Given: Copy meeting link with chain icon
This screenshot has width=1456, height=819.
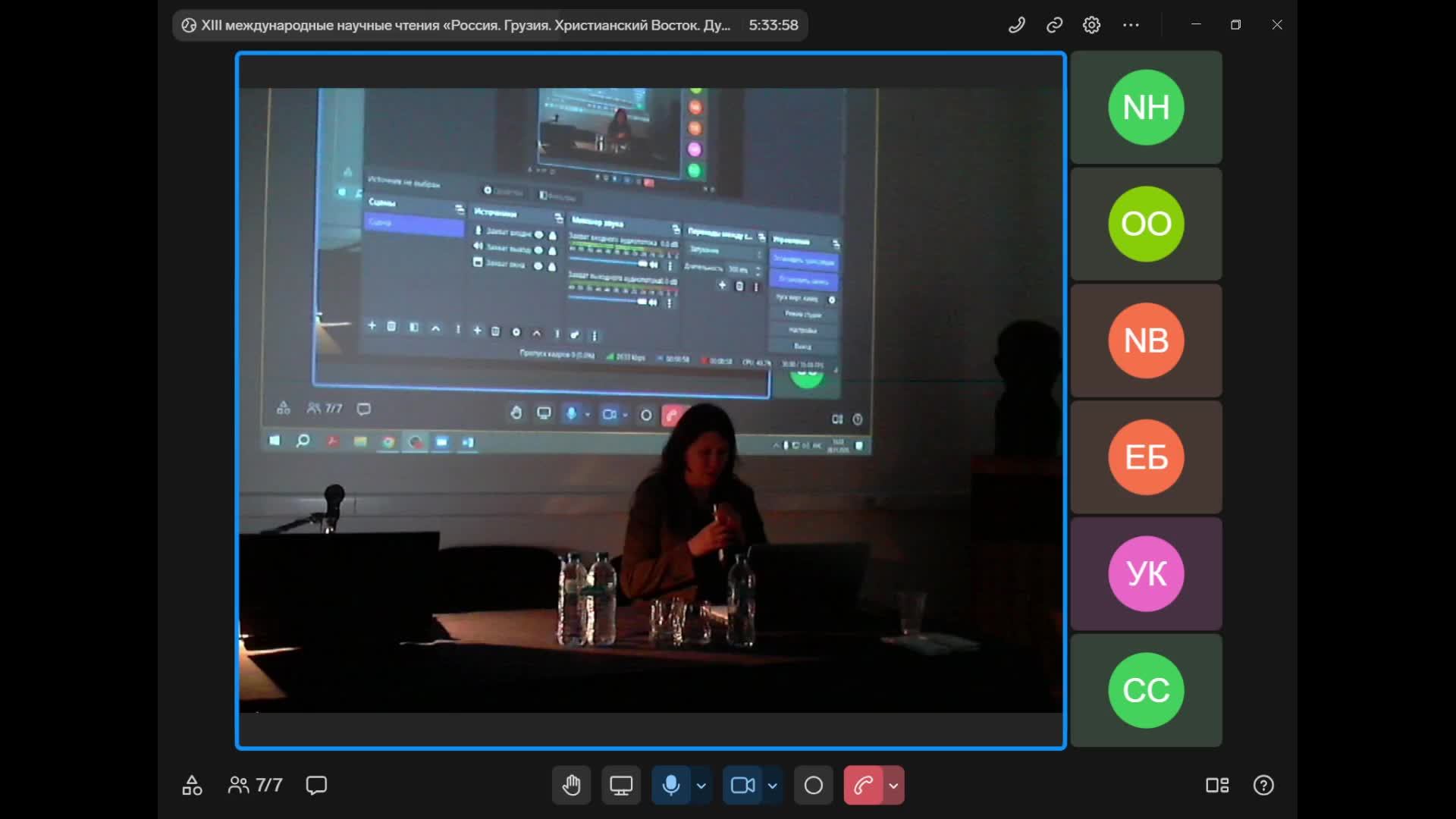Looking at the screenshot, I should 1054,25.
